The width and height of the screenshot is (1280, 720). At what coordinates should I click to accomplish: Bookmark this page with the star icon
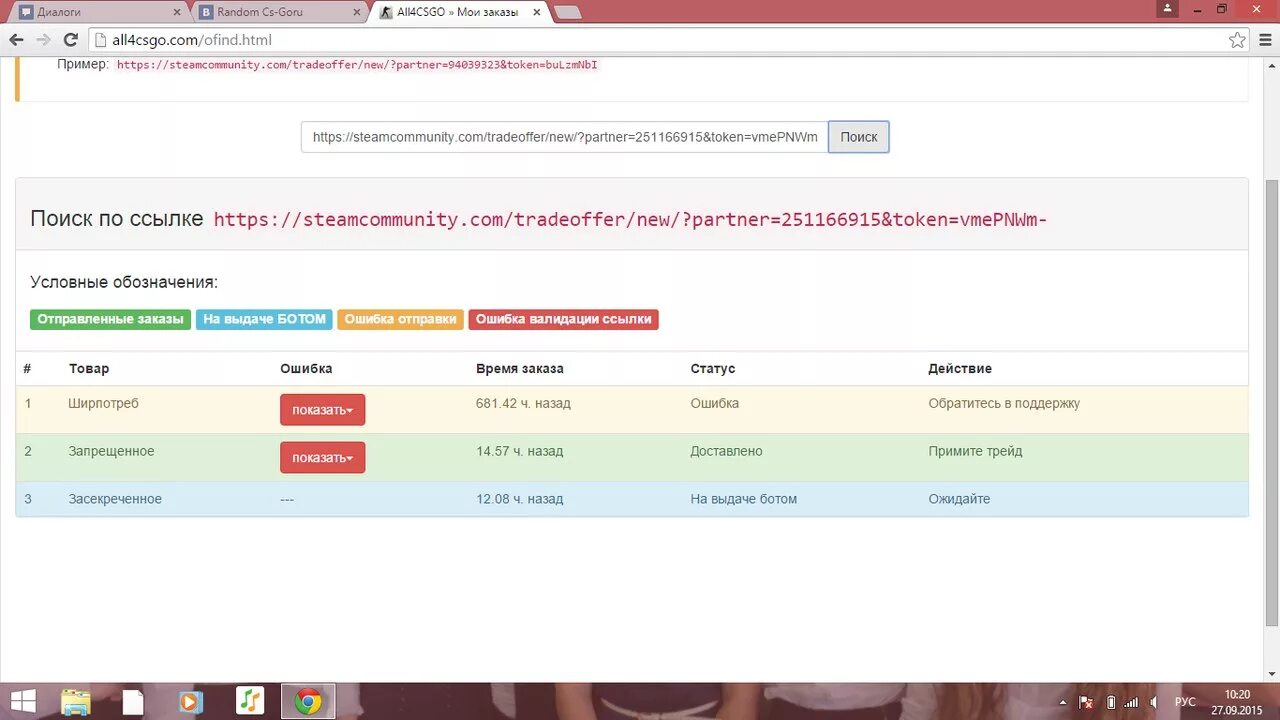(1237, 40)
